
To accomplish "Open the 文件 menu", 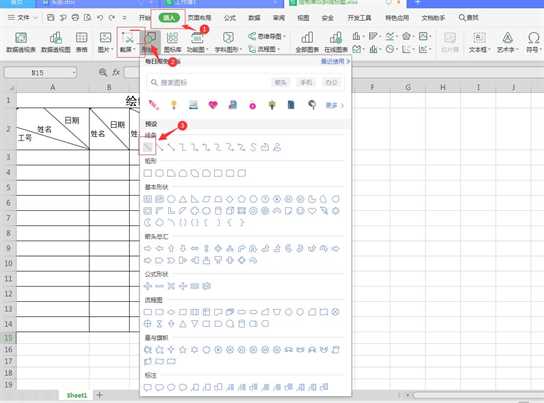I will (x=19, y=17).
